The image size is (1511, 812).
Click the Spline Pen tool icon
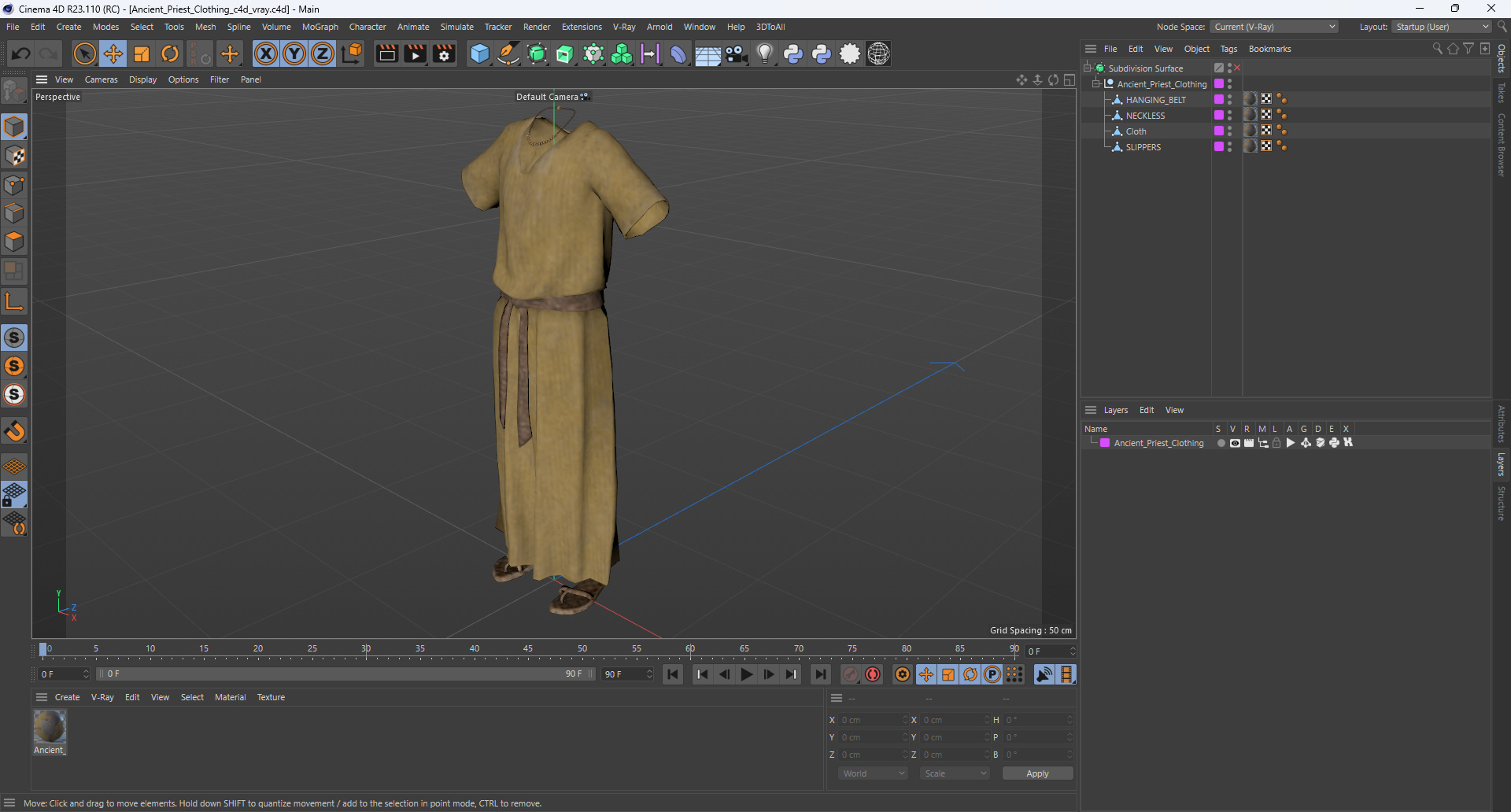[x=508, y=54]
